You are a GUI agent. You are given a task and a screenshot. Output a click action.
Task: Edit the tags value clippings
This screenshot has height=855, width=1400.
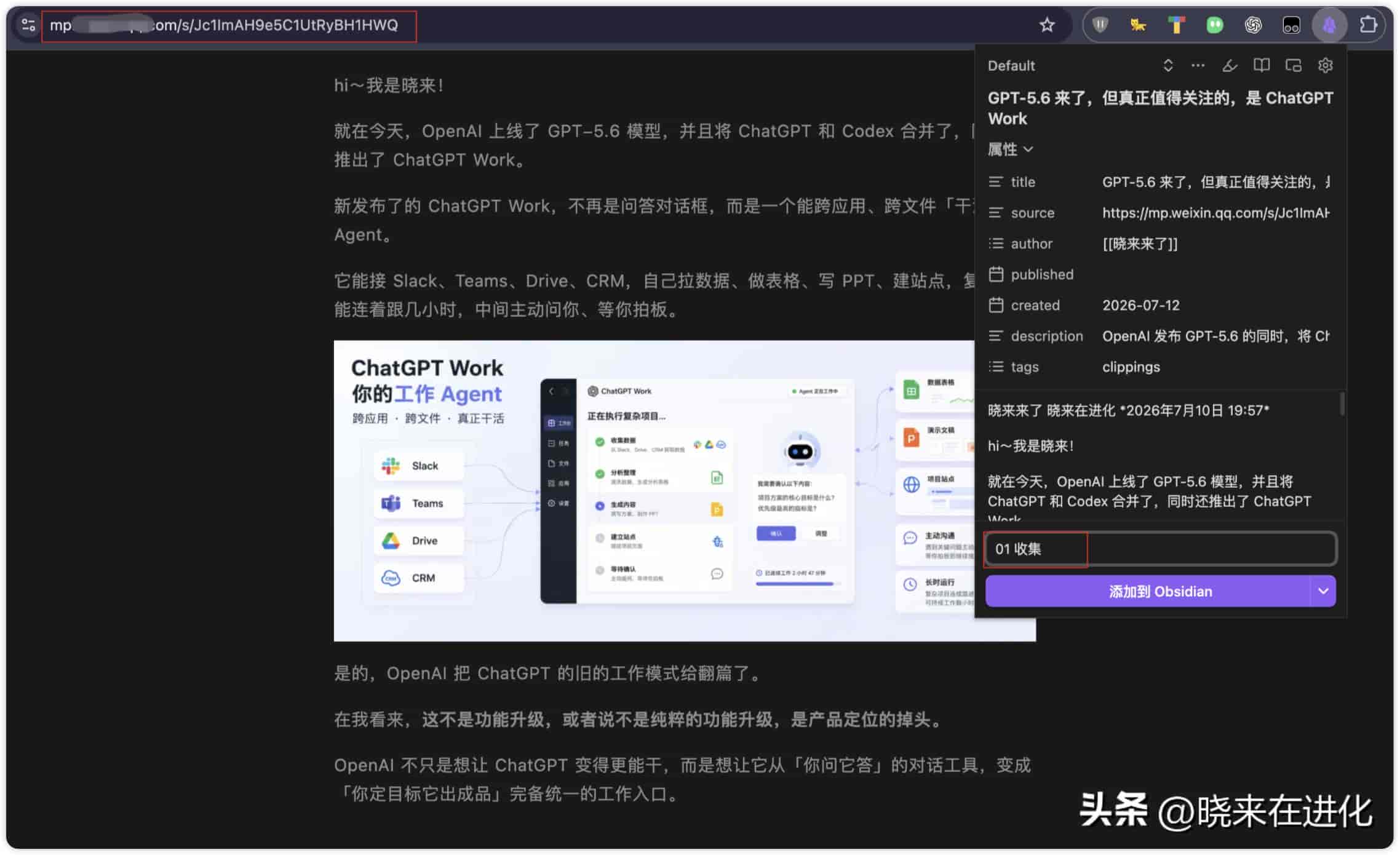(x=1131, y=367)
